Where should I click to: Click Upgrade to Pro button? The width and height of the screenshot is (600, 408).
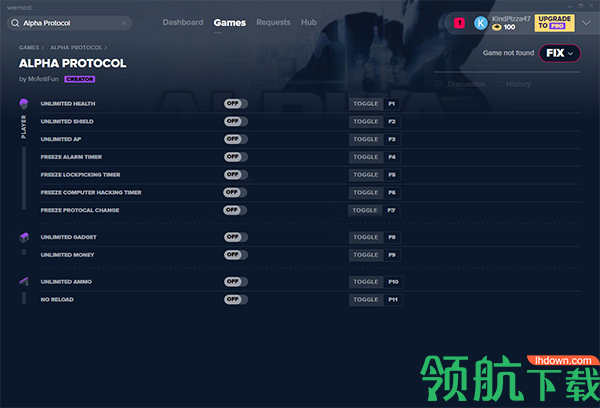[554, 23]
